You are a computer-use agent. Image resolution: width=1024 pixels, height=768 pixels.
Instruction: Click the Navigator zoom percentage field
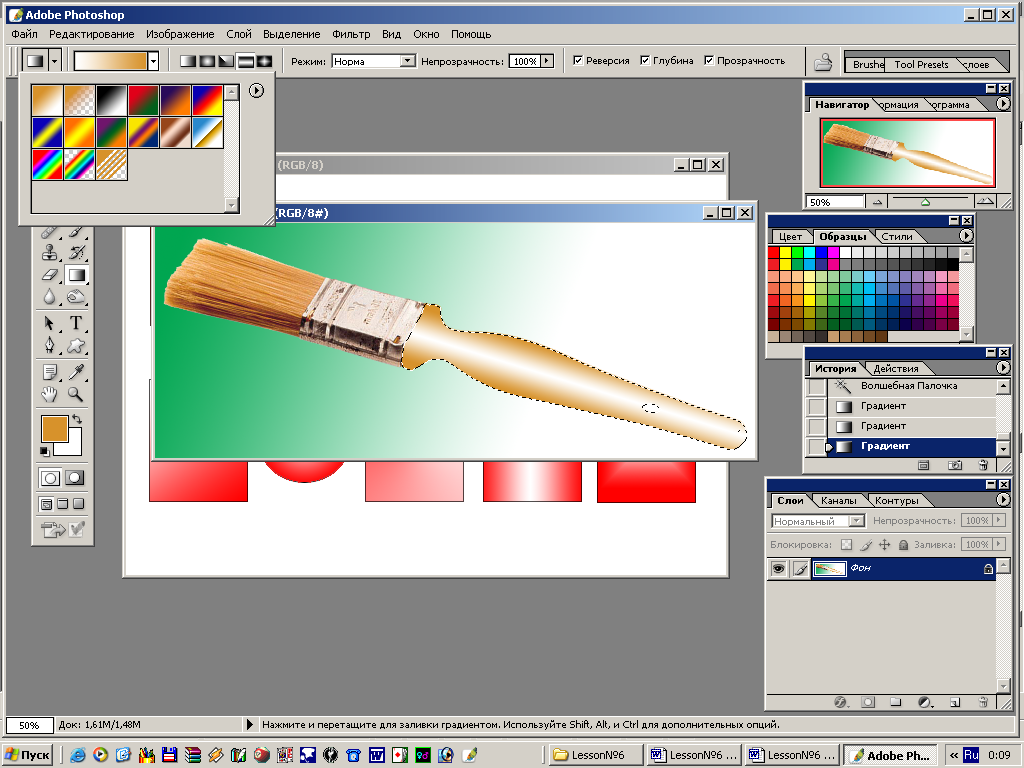coord(835,202)
